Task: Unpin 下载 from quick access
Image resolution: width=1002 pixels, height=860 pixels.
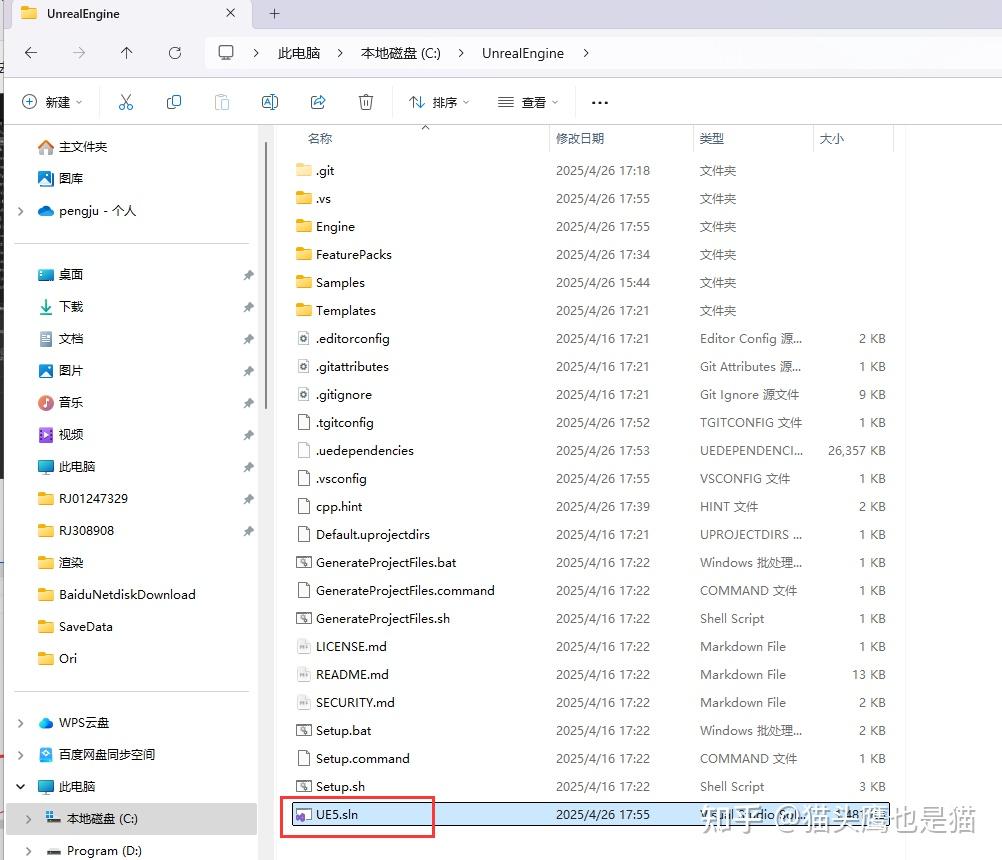Action: click(x=248, y=306)
